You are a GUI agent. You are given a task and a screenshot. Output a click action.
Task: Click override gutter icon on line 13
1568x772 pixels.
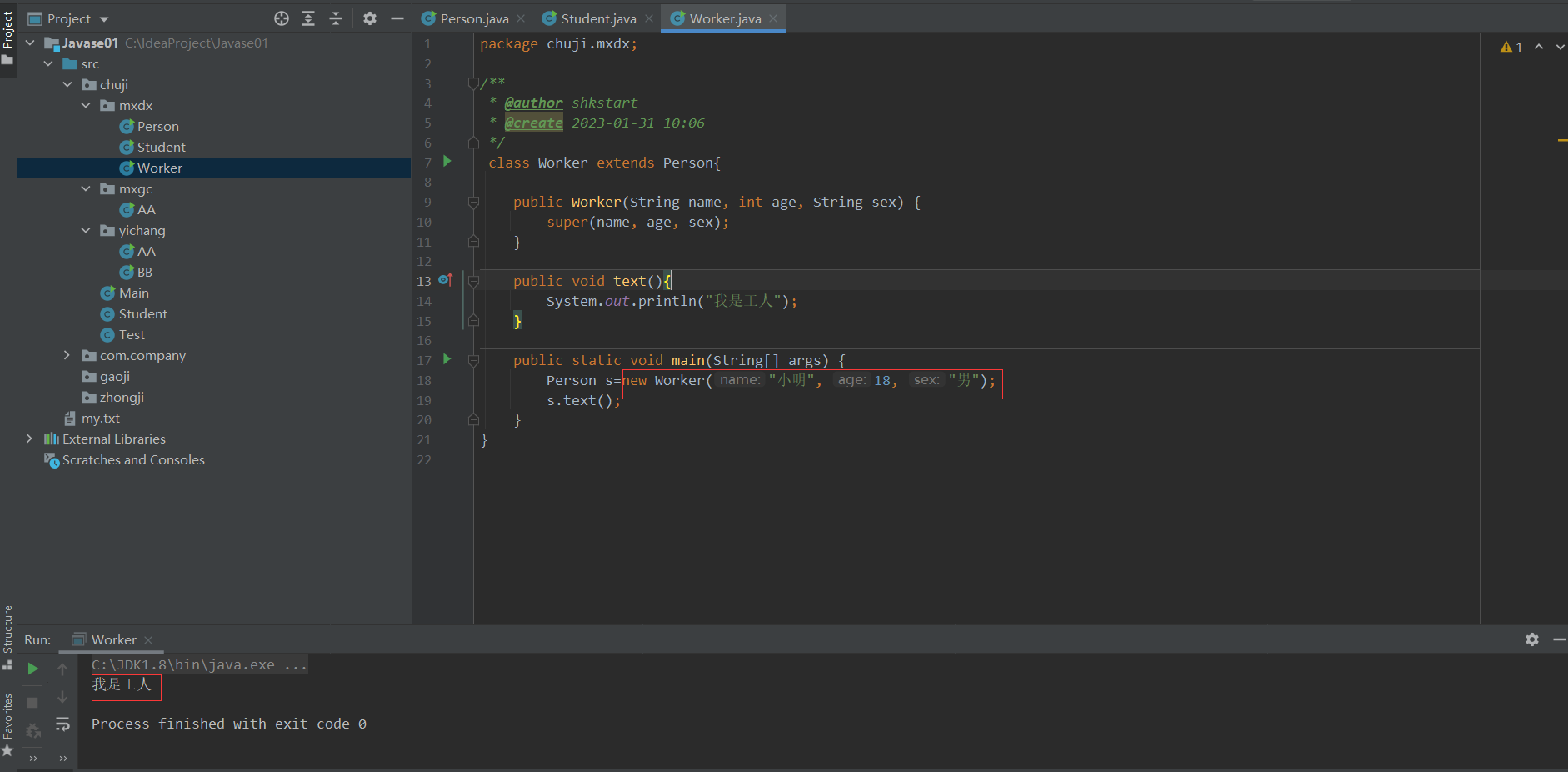point(446,280)
